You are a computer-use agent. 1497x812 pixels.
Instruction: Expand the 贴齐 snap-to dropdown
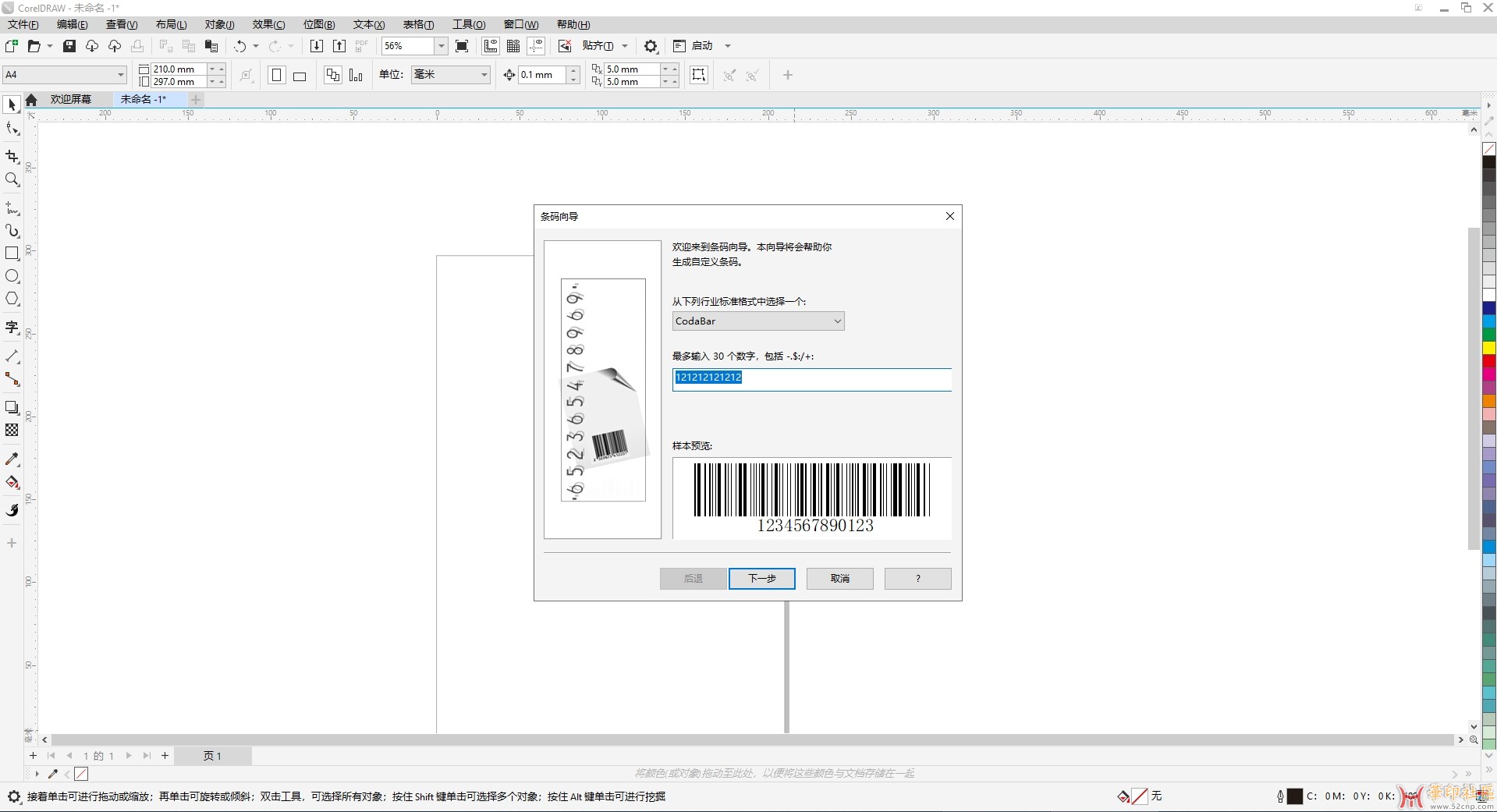point(625,46)
